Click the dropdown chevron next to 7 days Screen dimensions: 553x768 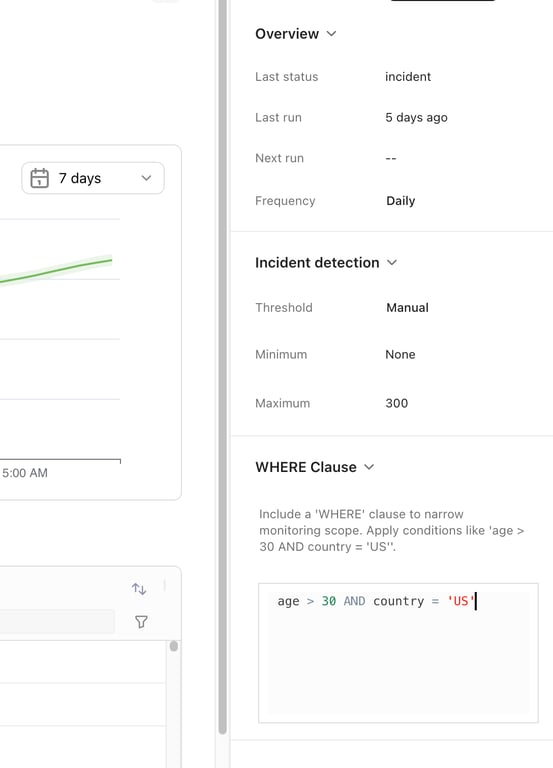click(x=146, y=178)
